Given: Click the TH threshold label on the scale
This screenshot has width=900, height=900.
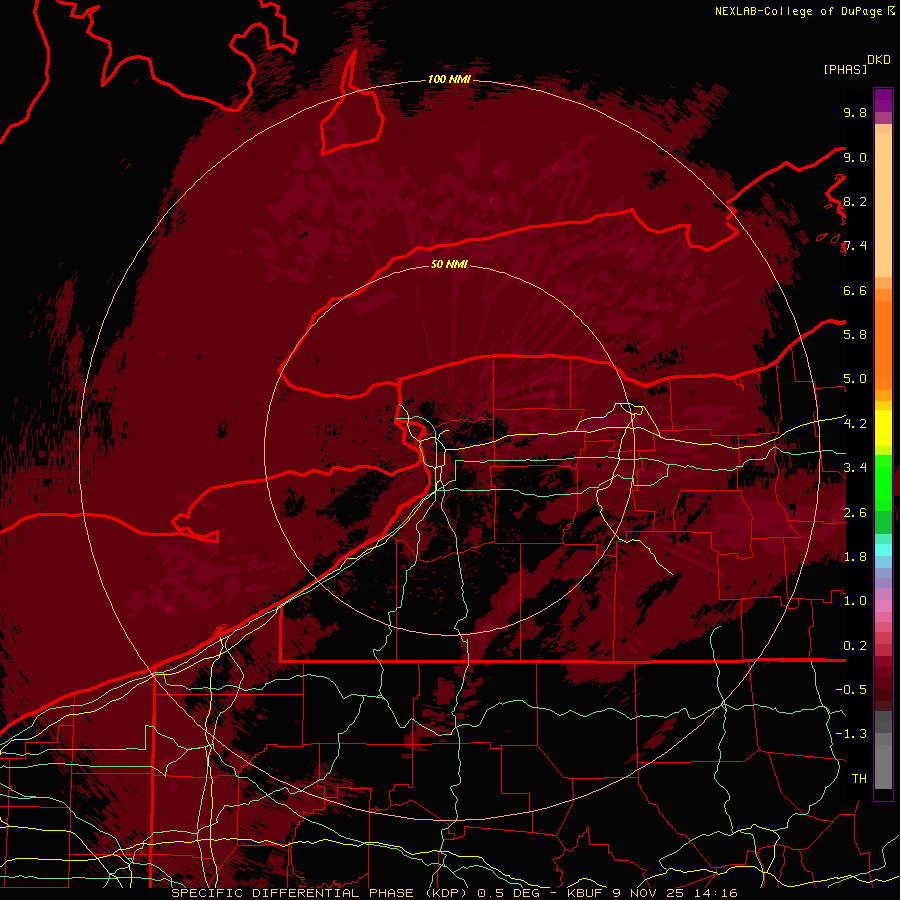Looking at the screenshot, I should 859,778.
